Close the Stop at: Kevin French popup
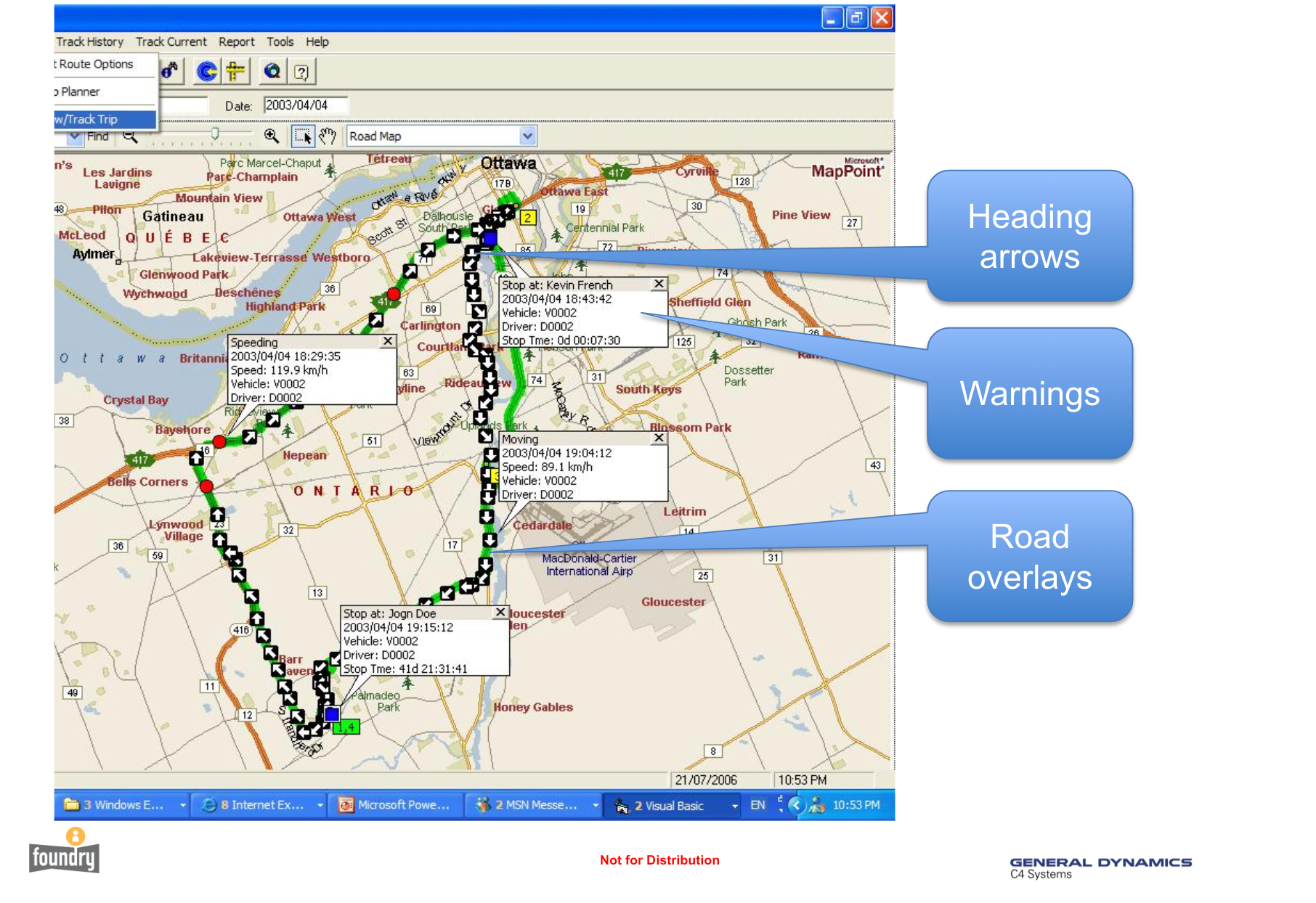 (x=659, y=284)
